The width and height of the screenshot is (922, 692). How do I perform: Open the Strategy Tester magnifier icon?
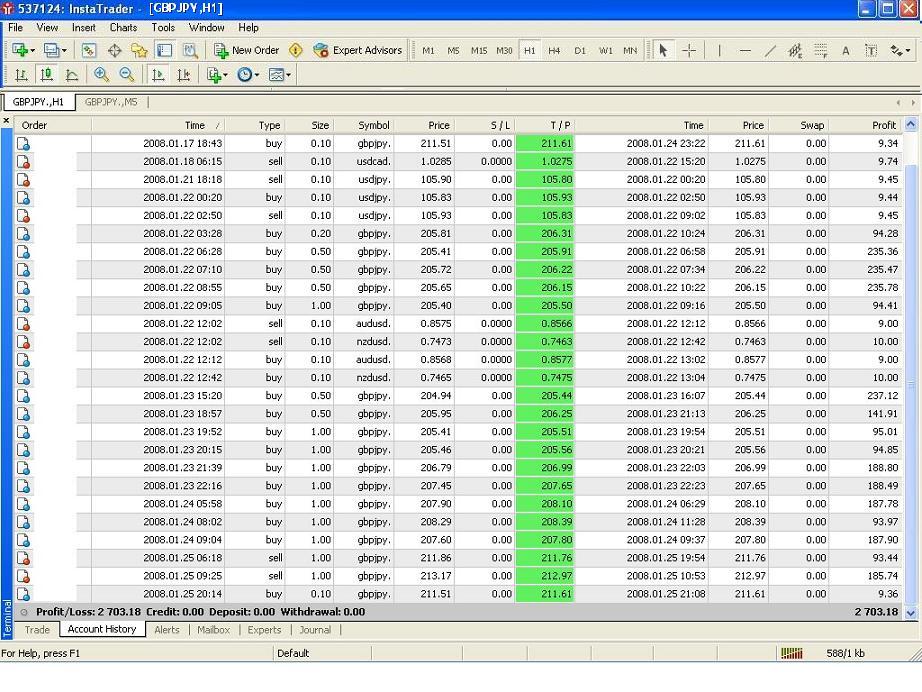click(190, 51)
